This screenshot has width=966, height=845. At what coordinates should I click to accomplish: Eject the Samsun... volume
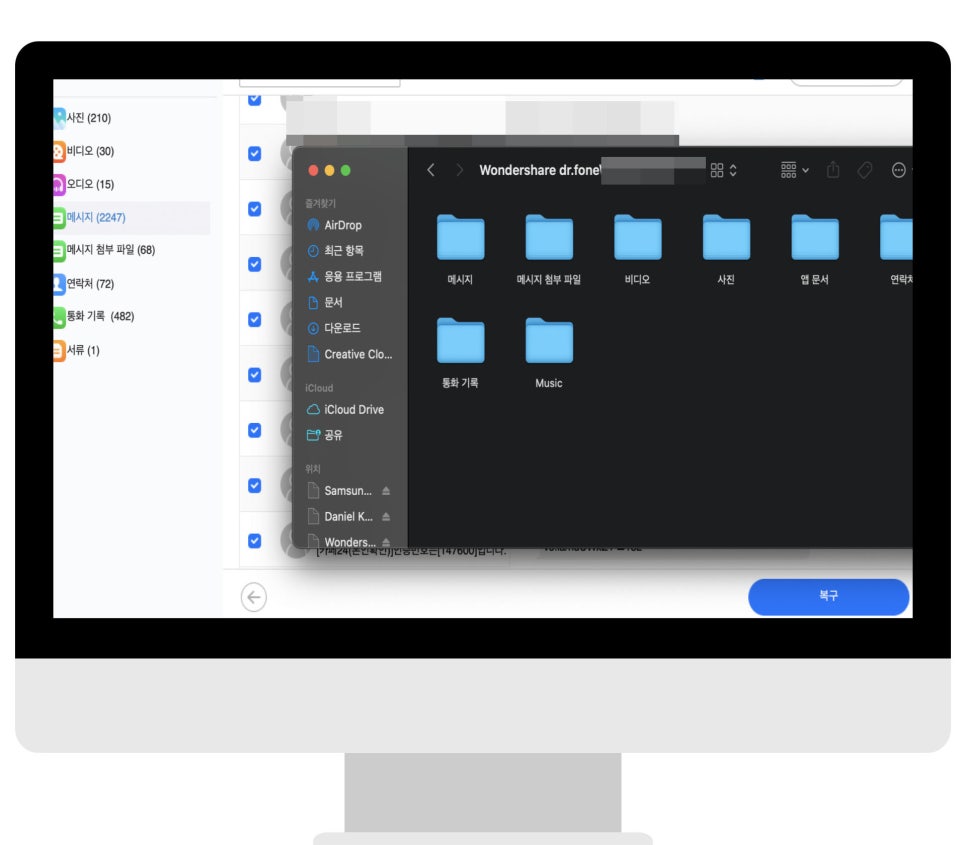386,491
